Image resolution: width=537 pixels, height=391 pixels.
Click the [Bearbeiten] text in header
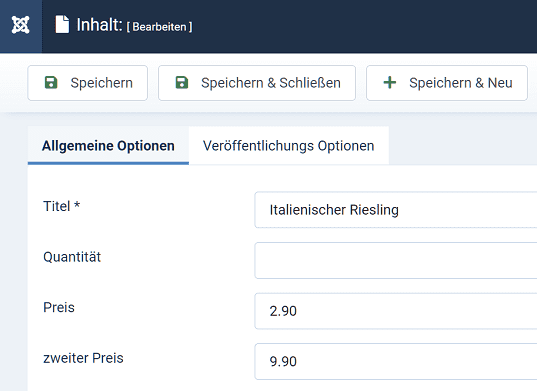coord(160,27)
